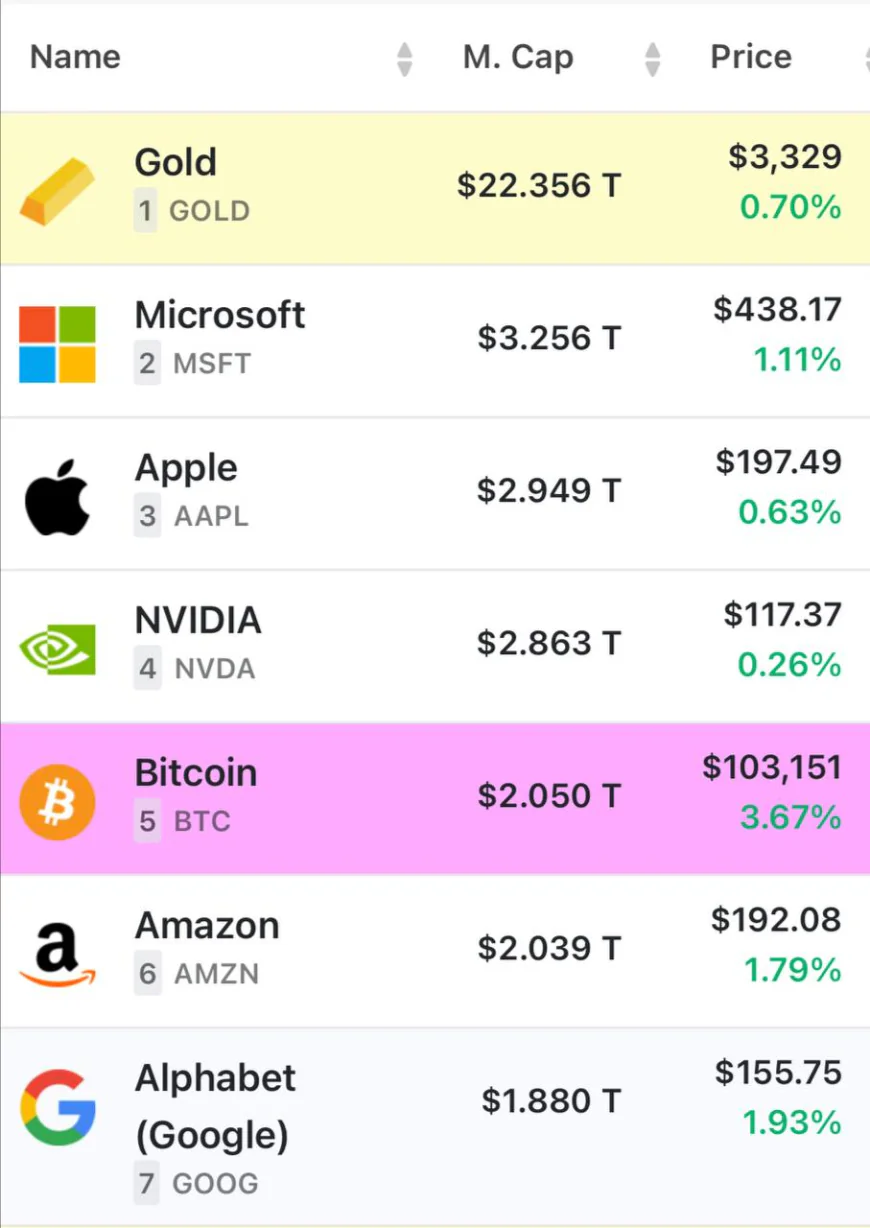Click the gold bar icon
This screenshot has height=1228, width=870.
tap(58, 189)
